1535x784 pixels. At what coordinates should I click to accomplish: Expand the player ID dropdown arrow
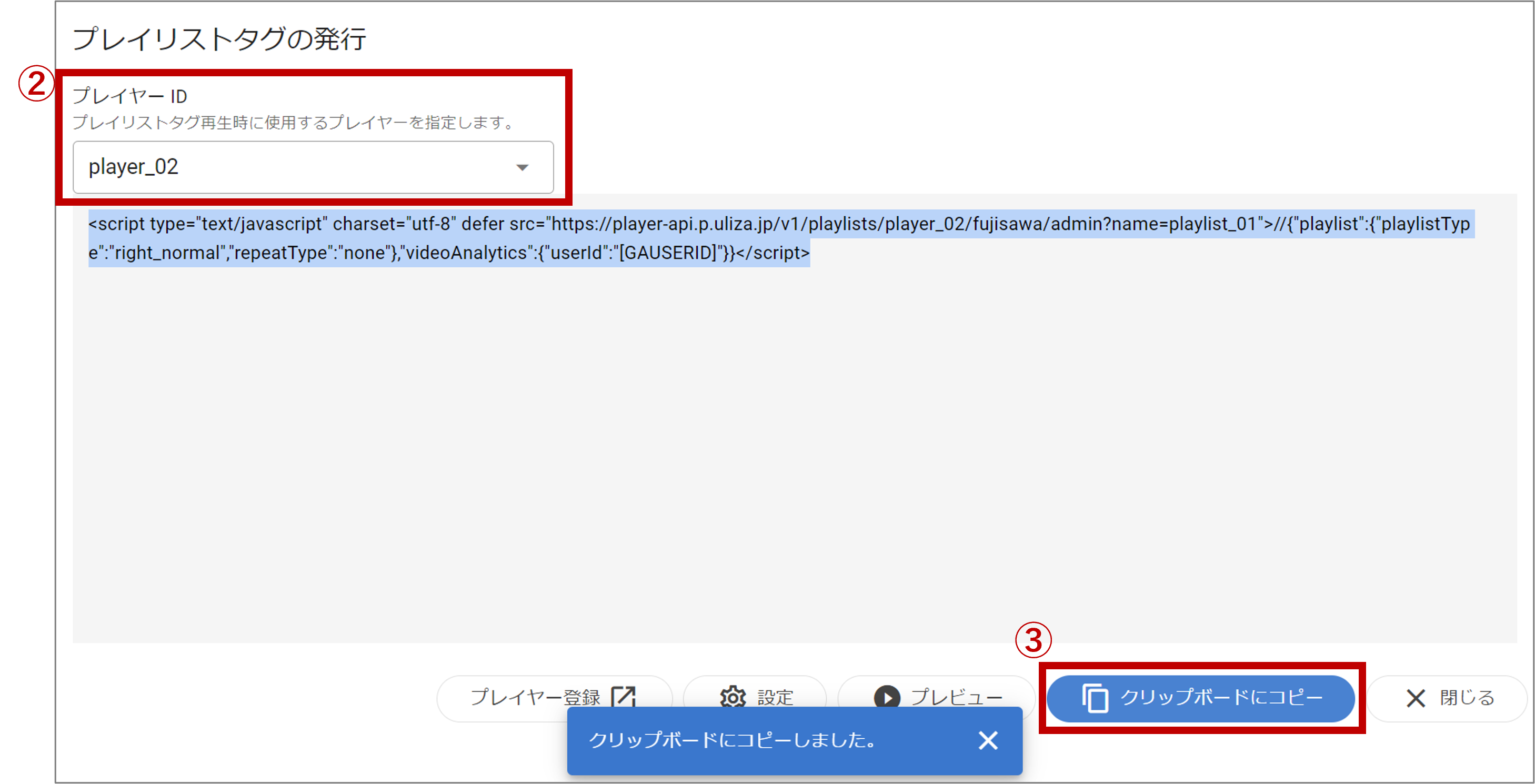click(522, 167)
